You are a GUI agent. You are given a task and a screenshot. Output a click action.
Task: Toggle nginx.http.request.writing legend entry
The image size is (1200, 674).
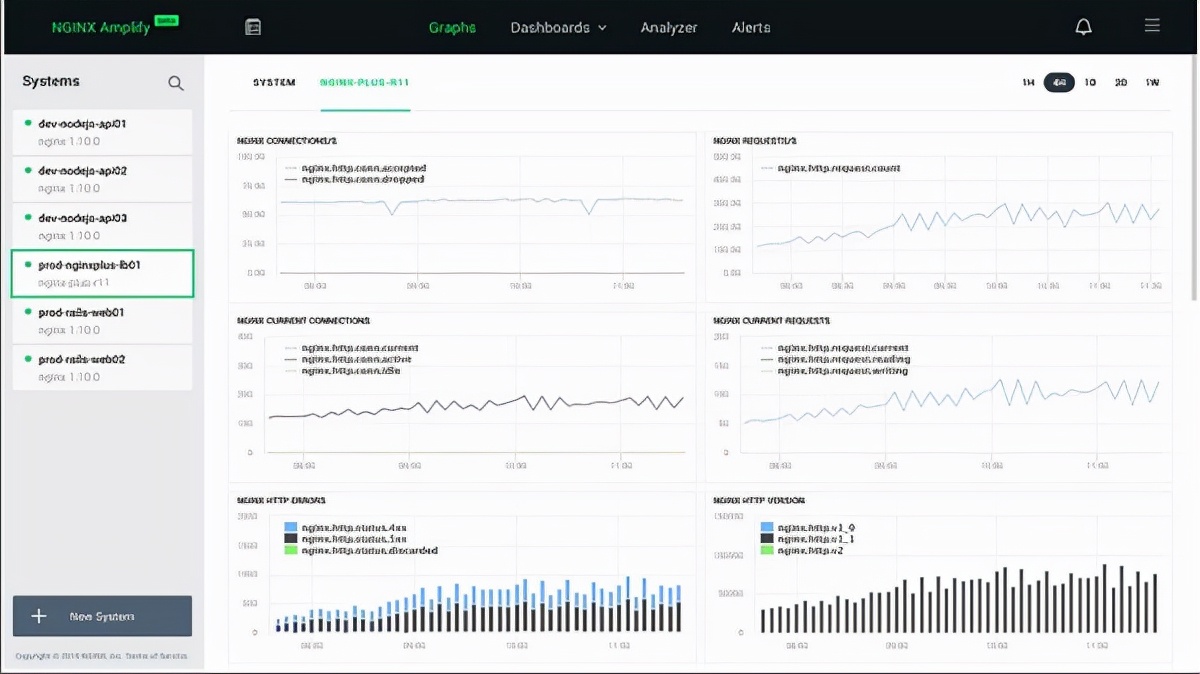pyautogui.click(x=835, y=370)
